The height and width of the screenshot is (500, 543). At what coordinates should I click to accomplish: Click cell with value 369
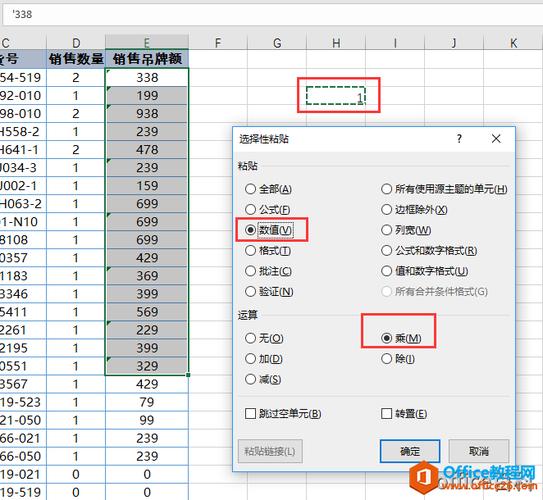147,276
